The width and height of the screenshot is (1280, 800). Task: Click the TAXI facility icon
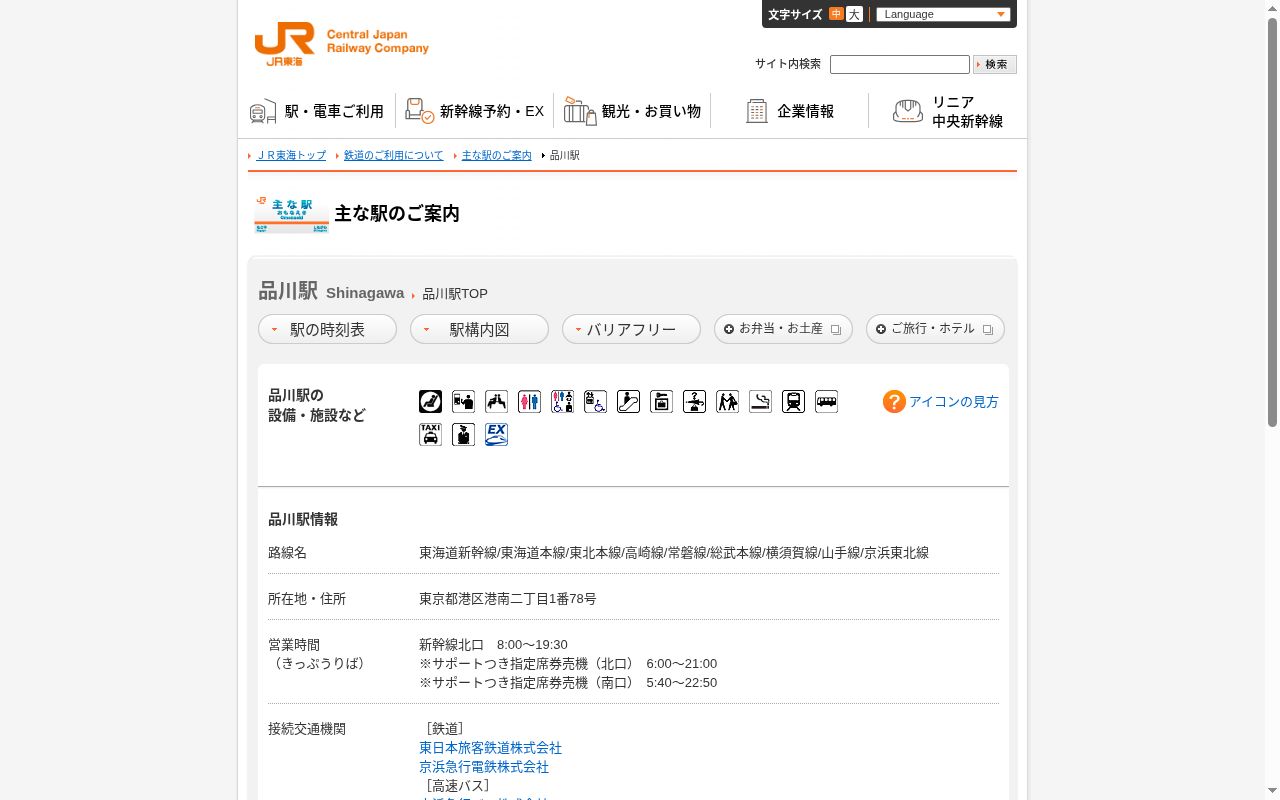[430, 434]
